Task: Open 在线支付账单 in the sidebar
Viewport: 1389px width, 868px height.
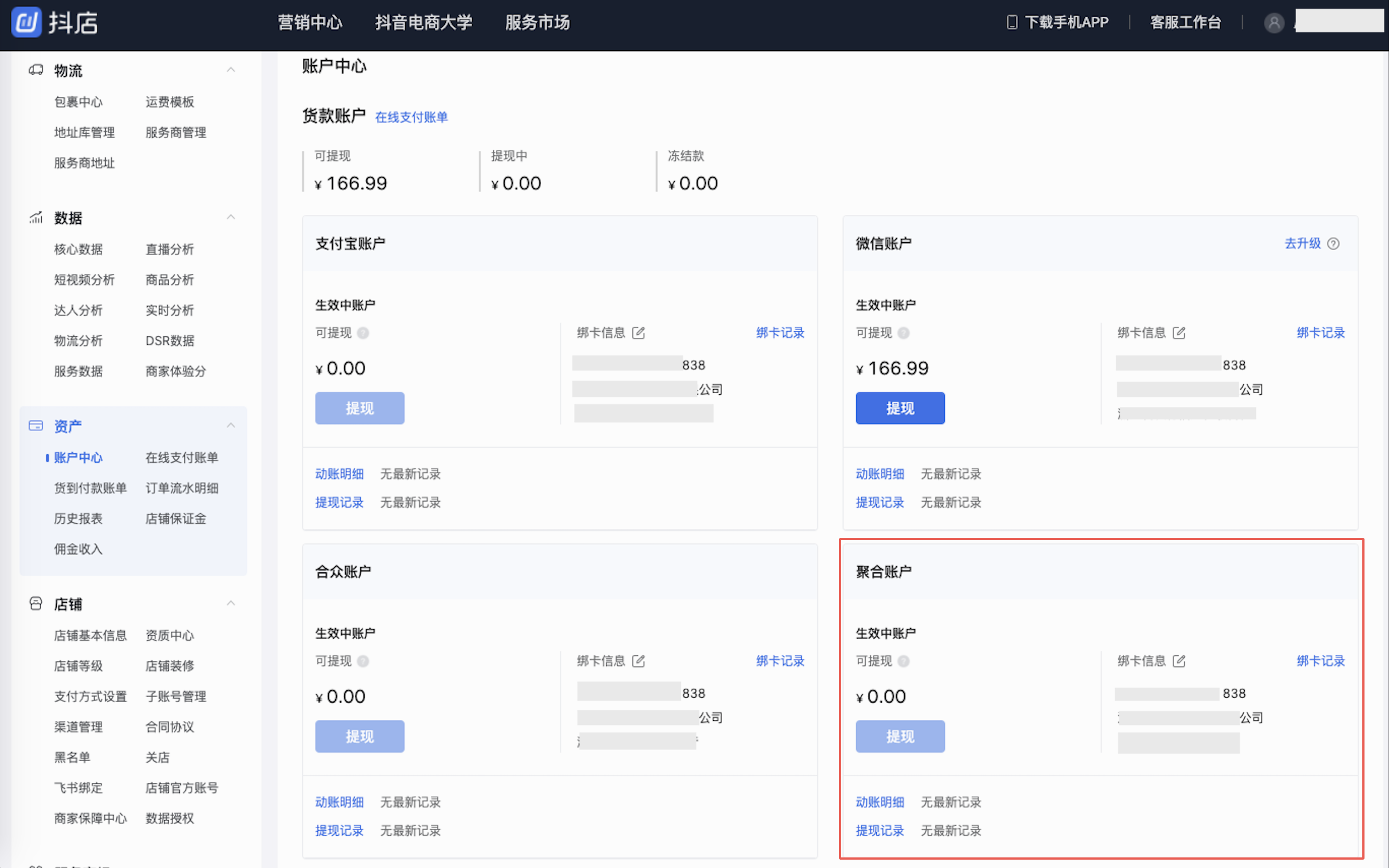Action: 181,458
